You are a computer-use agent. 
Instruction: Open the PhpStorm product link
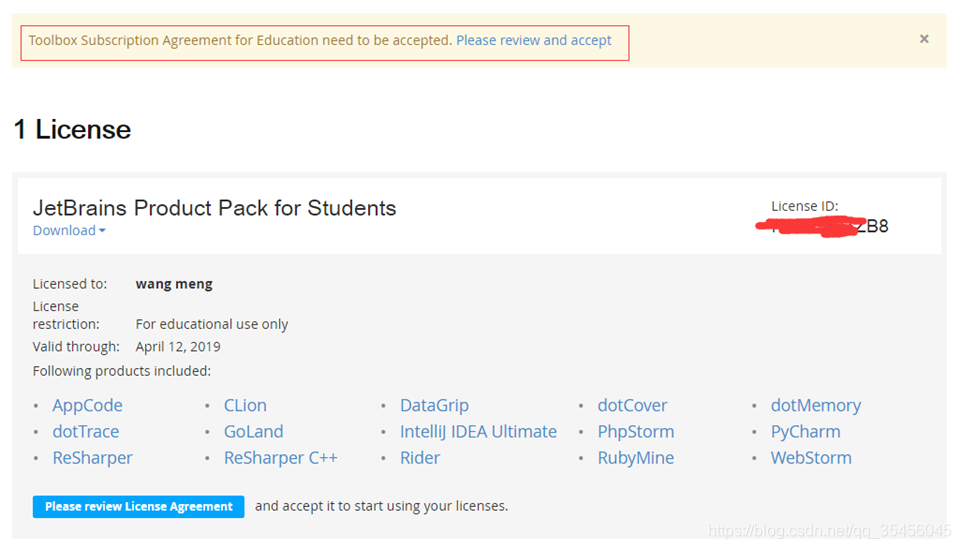(636, 431)
